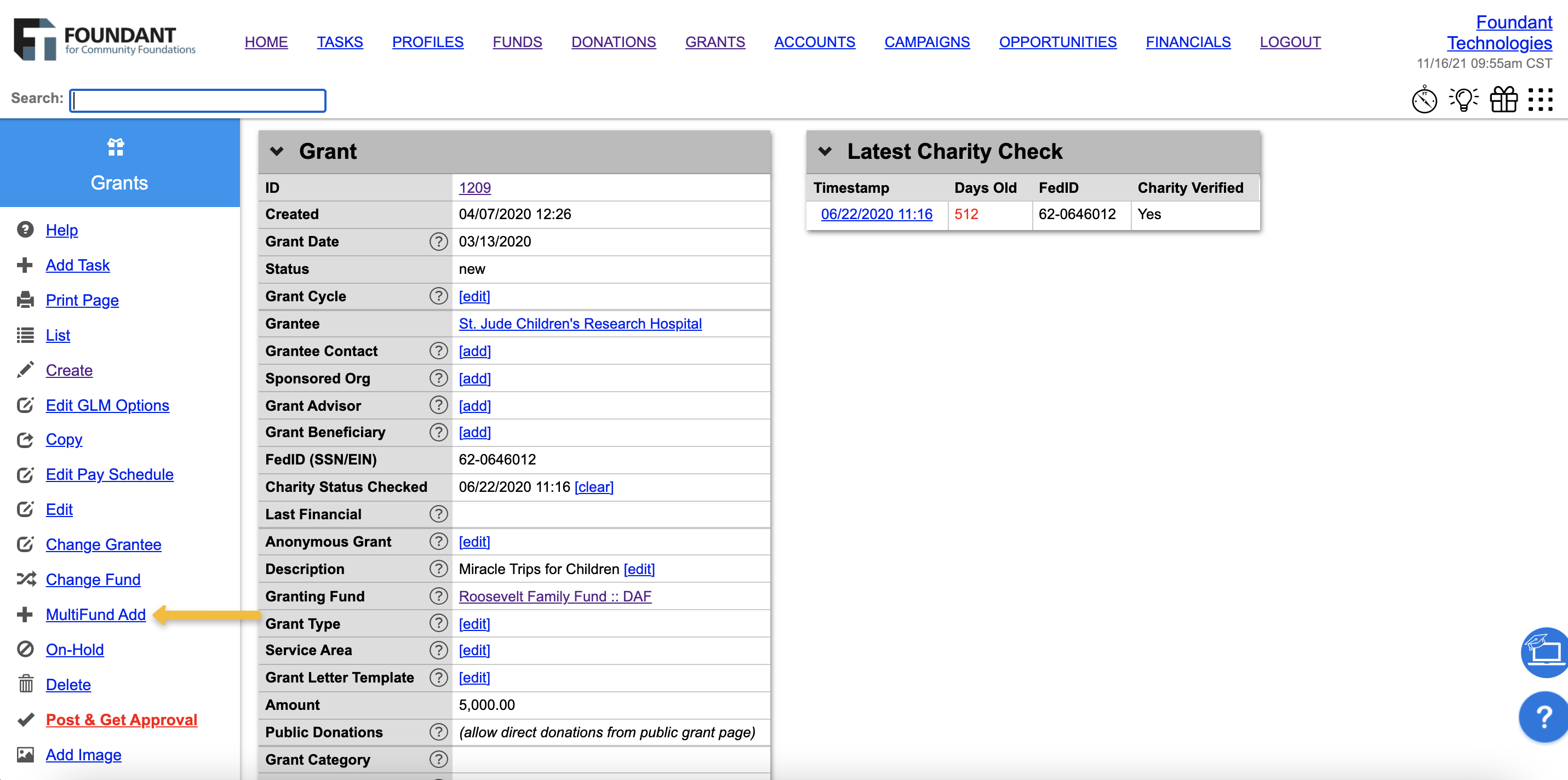This screenshot has height=780, width=1568.
Task: Click the Grant Beneficiary help icon
Action: point(438,432)
